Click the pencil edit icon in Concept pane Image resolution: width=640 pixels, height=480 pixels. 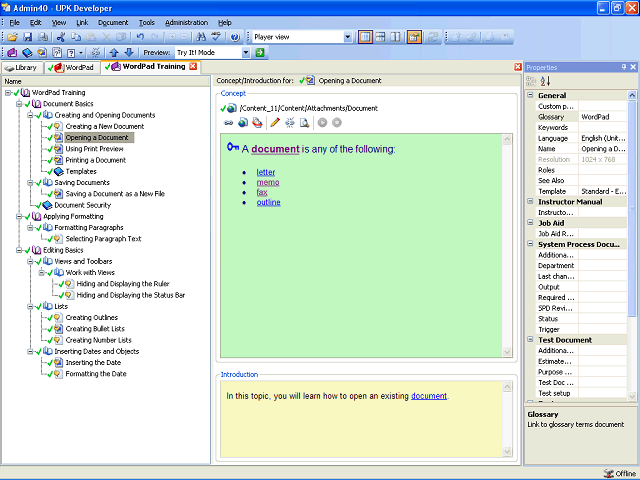275,122
